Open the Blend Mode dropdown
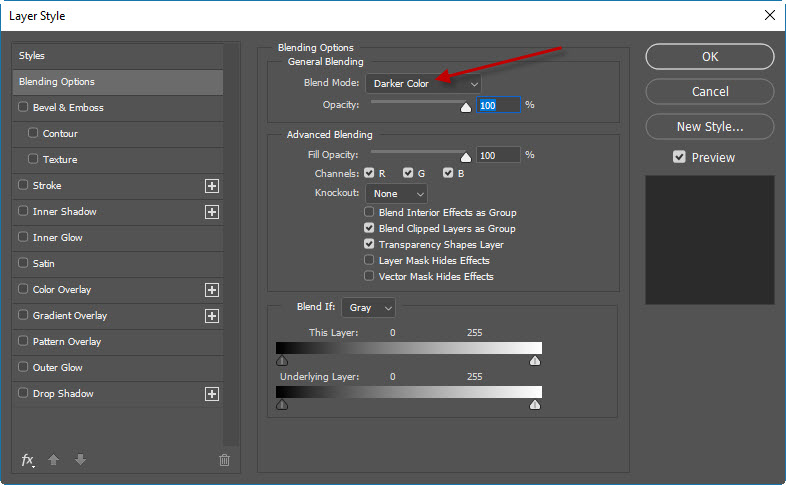 423,84
